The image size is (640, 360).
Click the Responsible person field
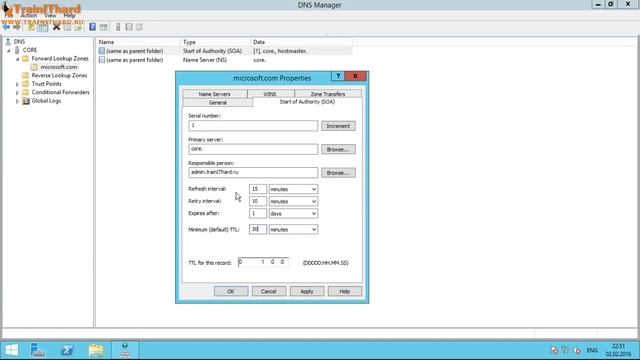click(253, 173)
